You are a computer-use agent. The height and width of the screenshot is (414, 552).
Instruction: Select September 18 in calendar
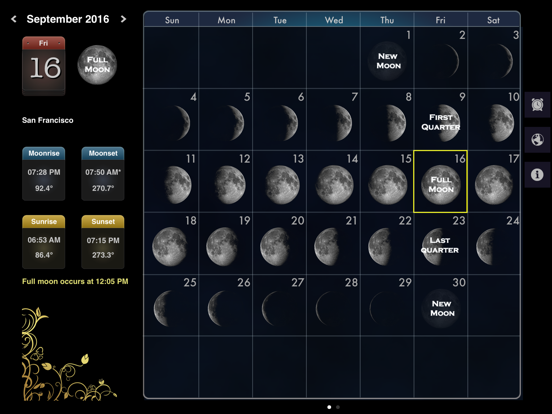pyautogui.click(x=171, y=243)
